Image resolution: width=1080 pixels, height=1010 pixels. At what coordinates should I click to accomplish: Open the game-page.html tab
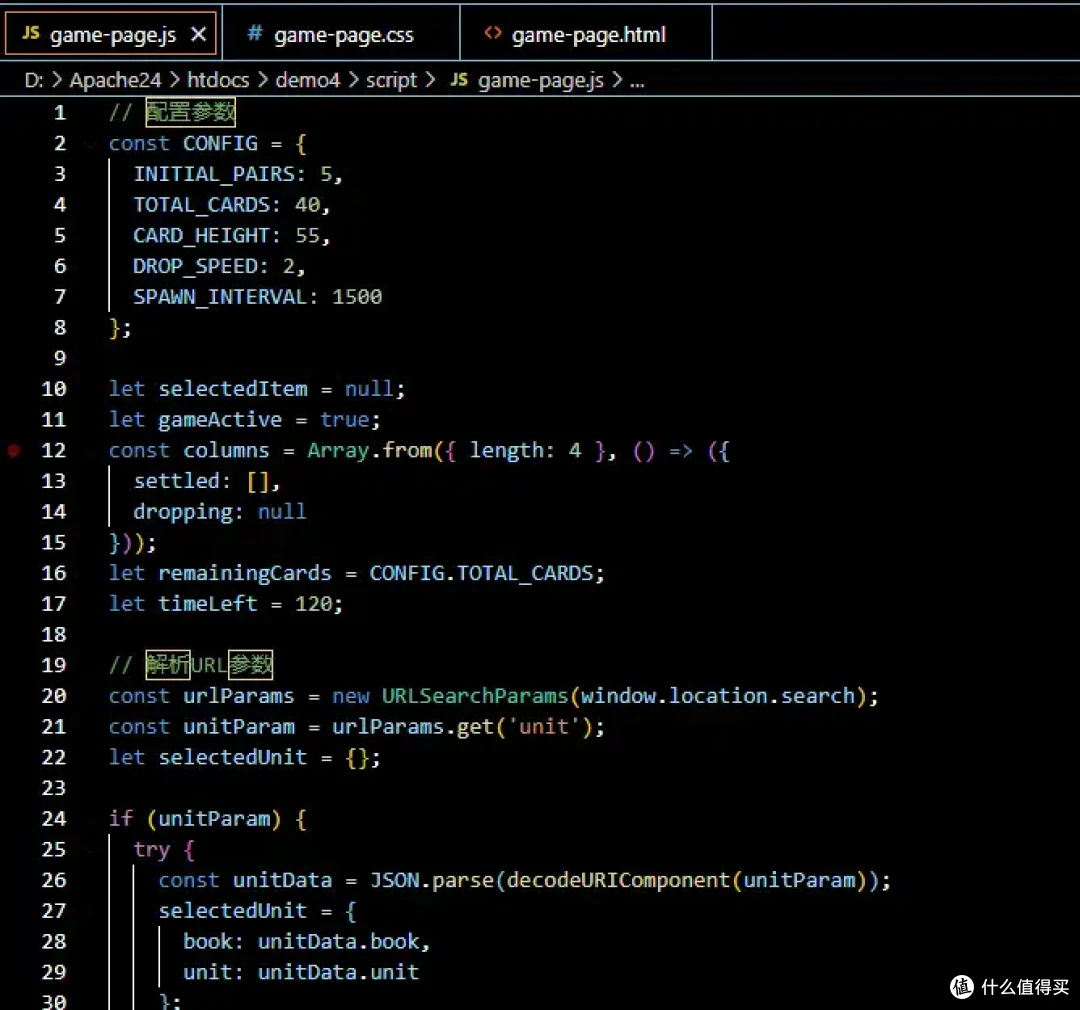pos(586,33)
